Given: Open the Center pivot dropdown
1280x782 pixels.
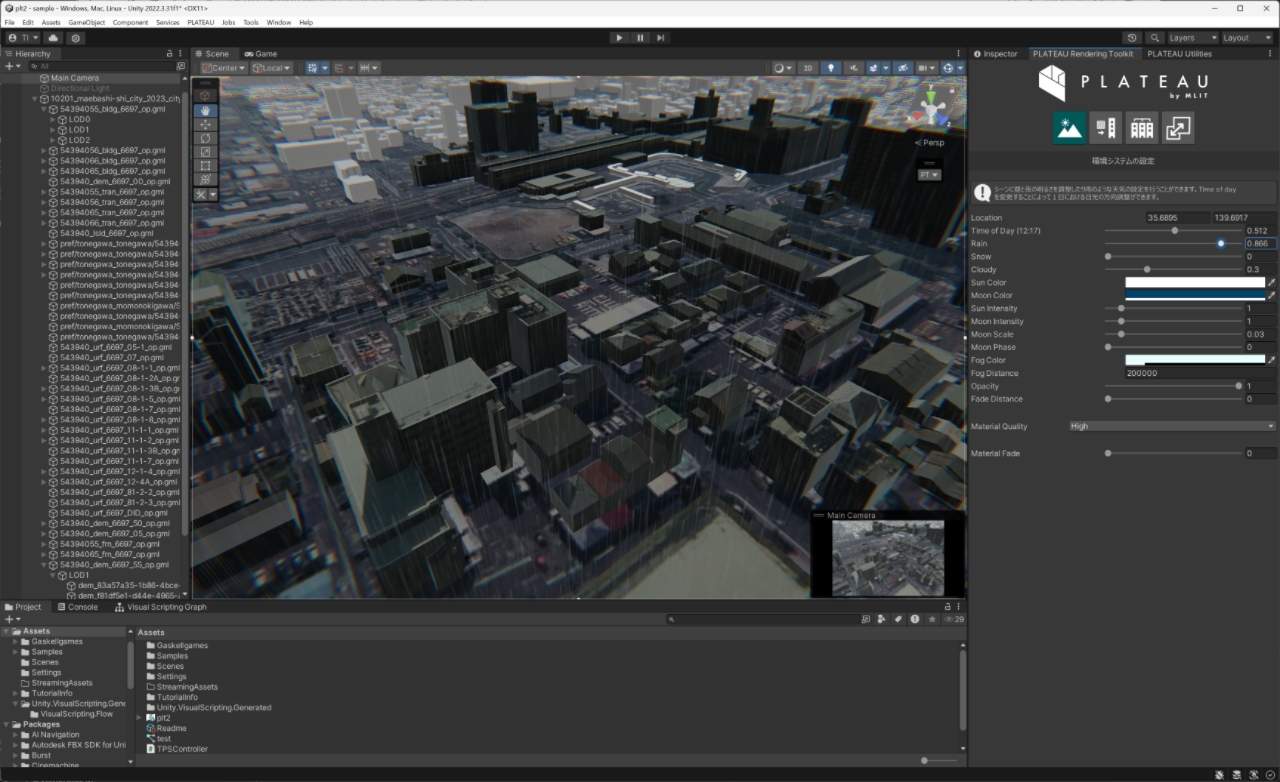Looking at the screenshot, I should tap(222, 68).
